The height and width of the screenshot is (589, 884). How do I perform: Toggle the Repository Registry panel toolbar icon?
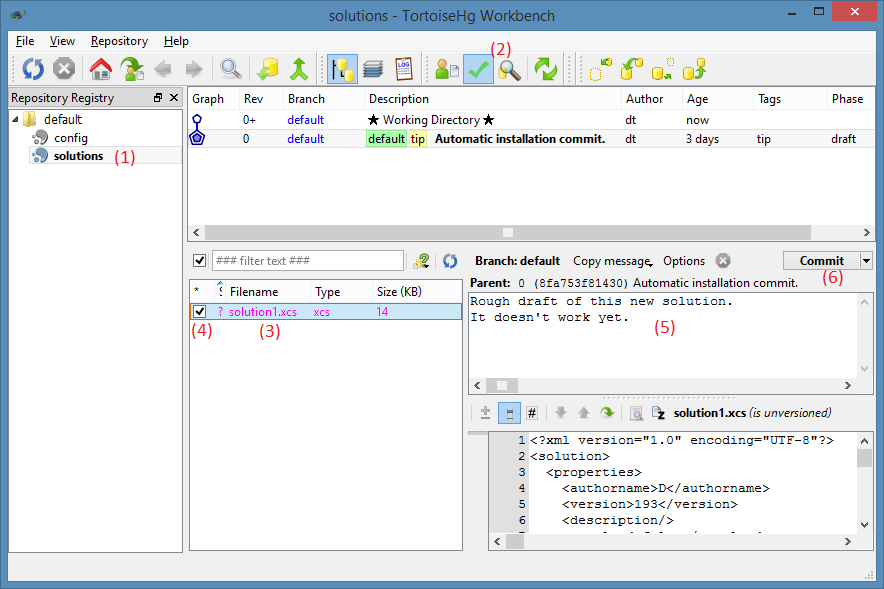pos(343,69)
